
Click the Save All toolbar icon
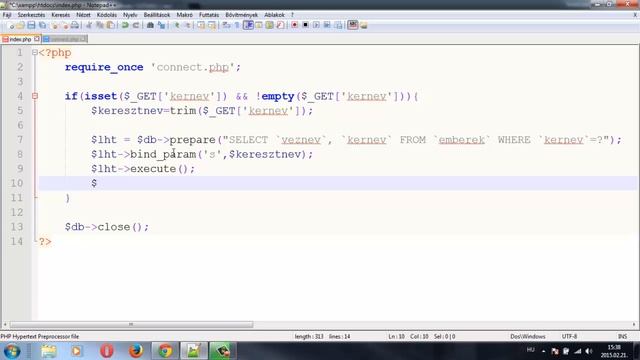[x=42, y=25]
